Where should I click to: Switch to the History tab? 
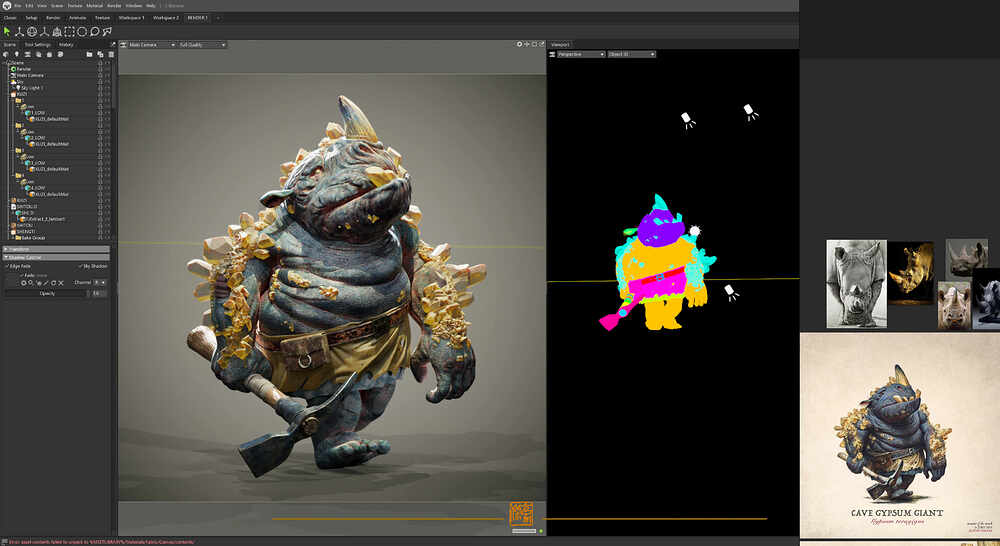click(x=66, y=45)
